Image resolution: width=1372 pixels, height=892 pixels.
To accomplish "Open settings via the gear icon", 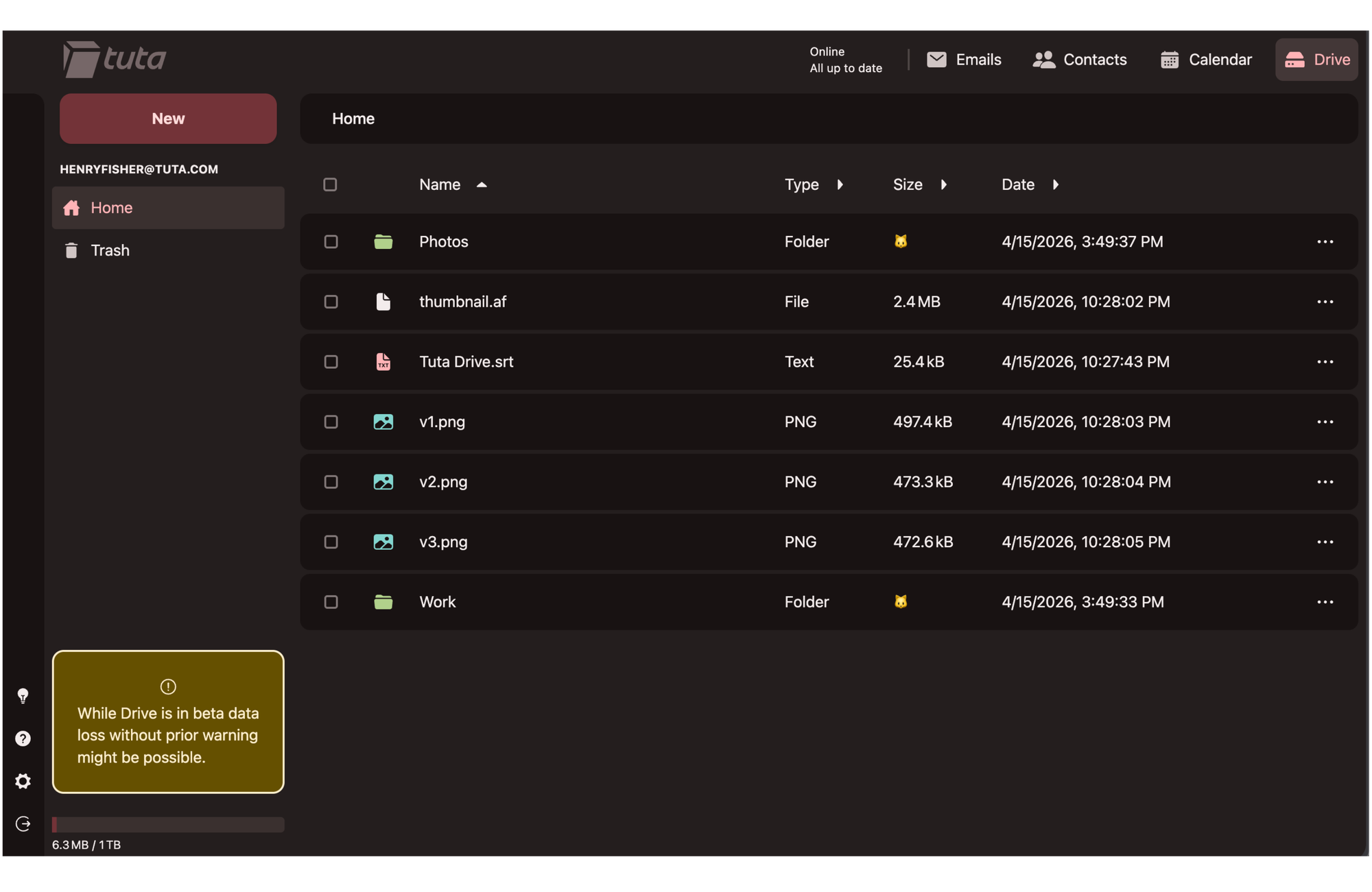I will [x=23, y=781].
